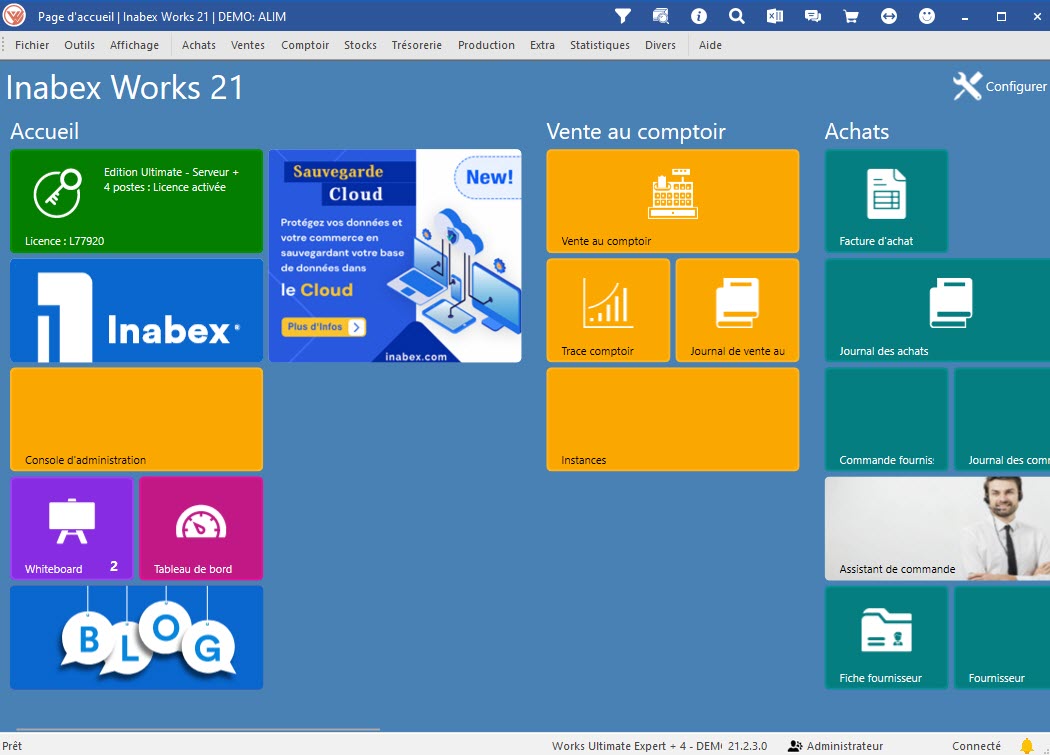
Task: Click the Sauvegarde Cloud banner
Action: click(394, 256)
